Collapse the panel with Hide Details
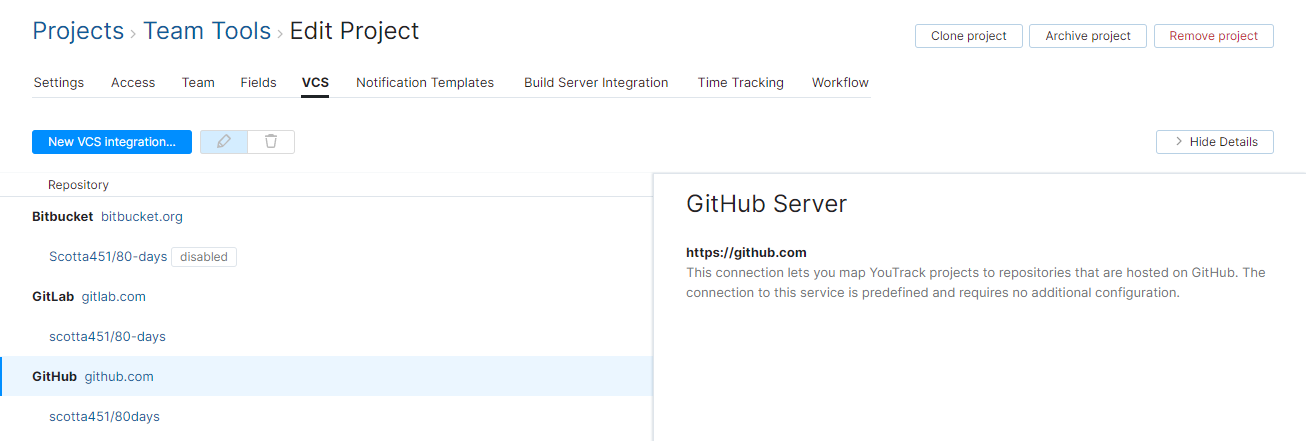 [1214, 142]
